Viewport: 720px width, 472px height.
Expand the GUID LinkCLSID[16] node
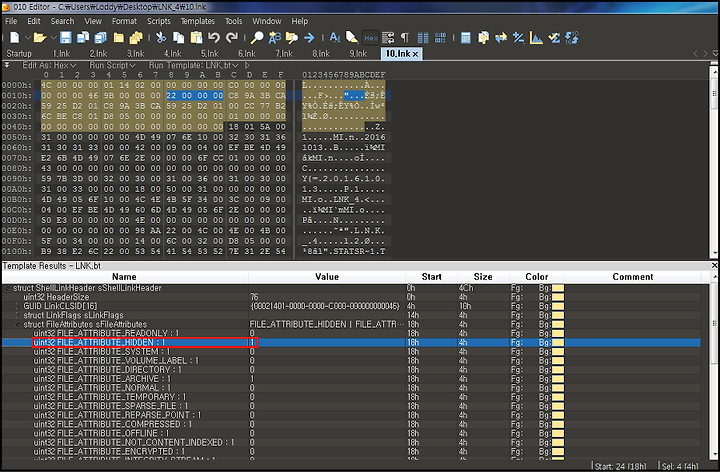point(17,306)
